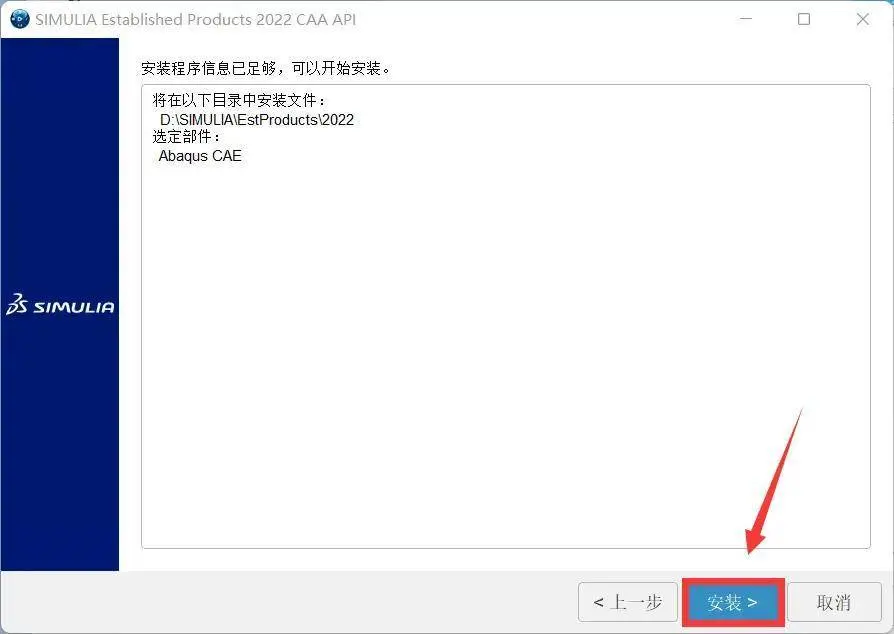Image resolution: width=894 pixels, height=634 pixels.
Task: Go back with the < 上一步 button
Action: click(628, 602)
